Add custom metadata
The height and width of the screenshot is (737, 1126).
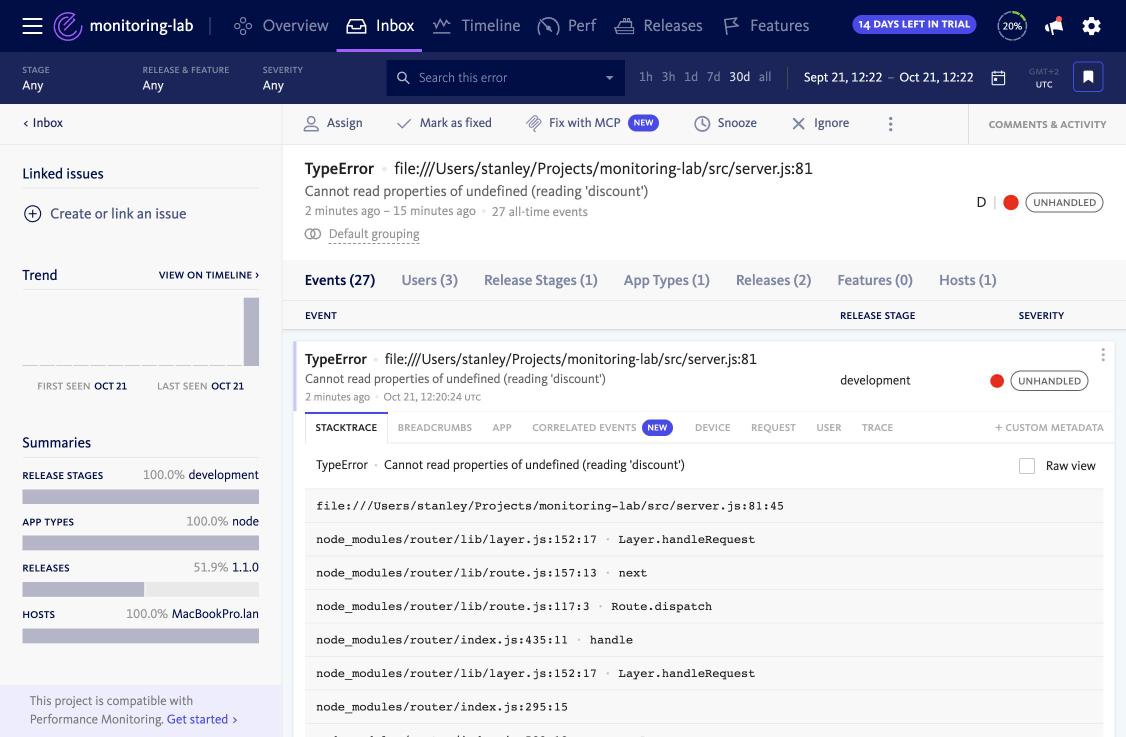1048,427
